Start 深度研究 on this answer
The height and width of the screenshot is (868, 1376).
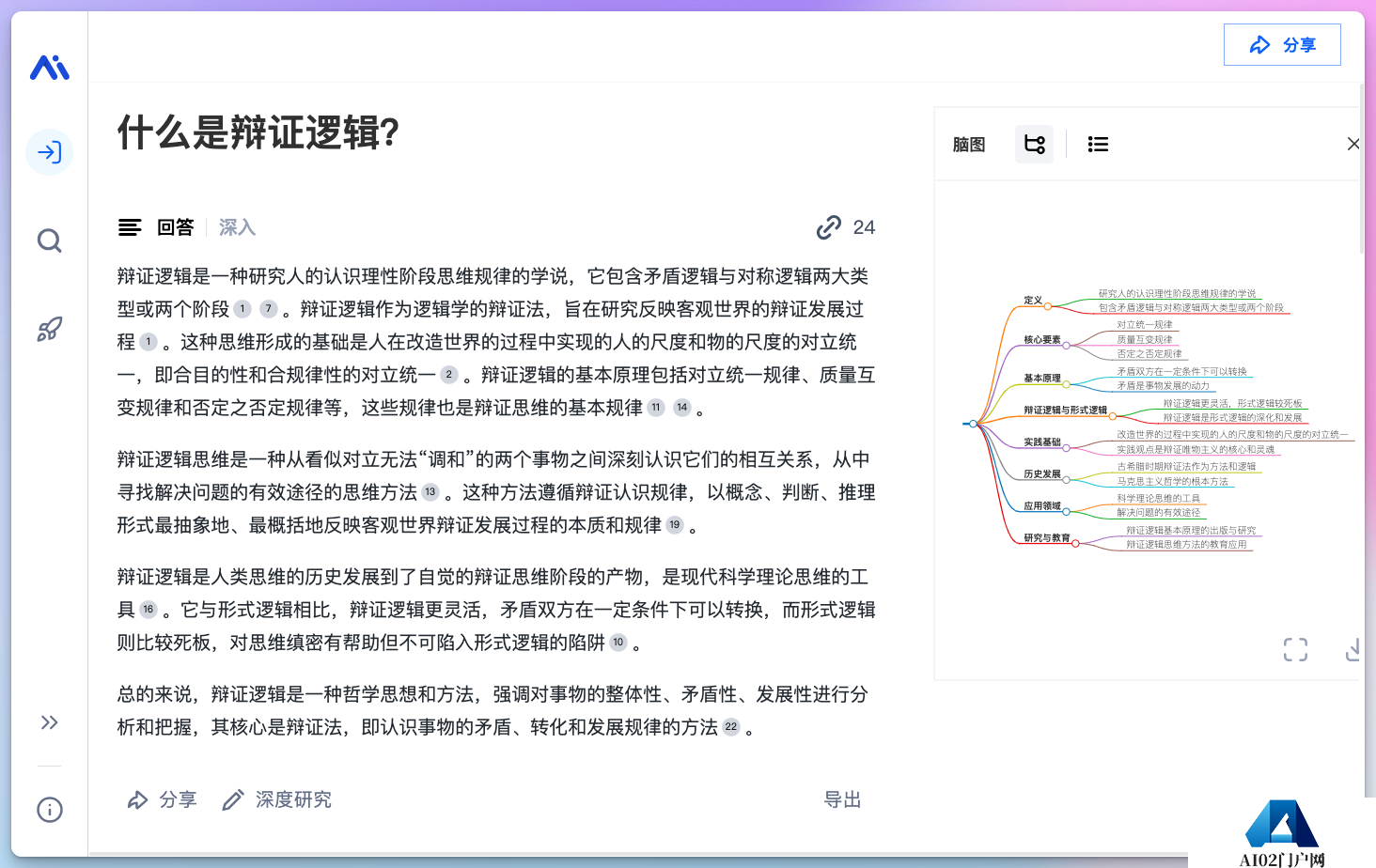point(277,799)
